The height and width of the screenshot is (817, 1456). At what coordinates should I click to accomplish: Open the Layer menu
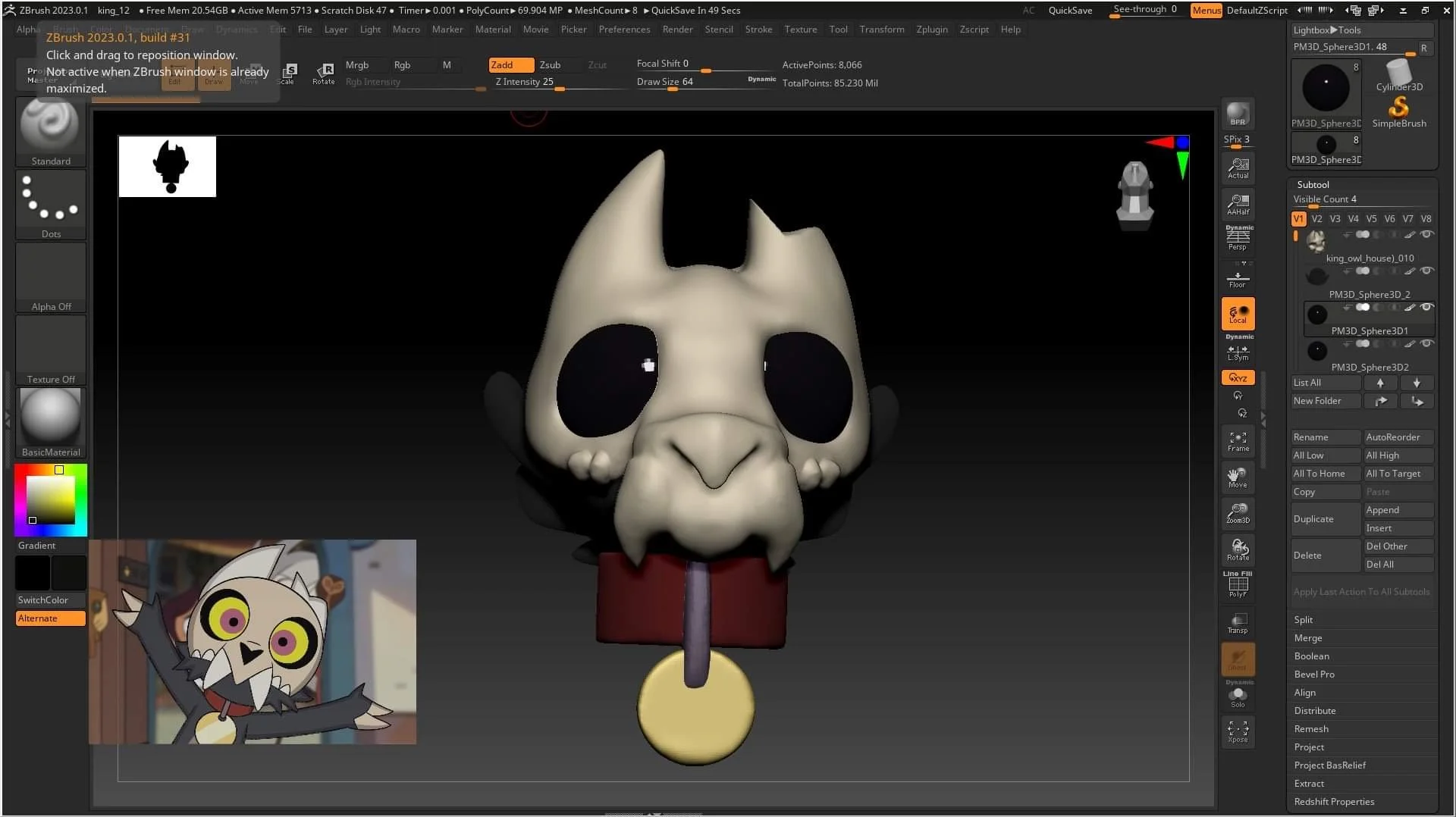tap(336, 30)
